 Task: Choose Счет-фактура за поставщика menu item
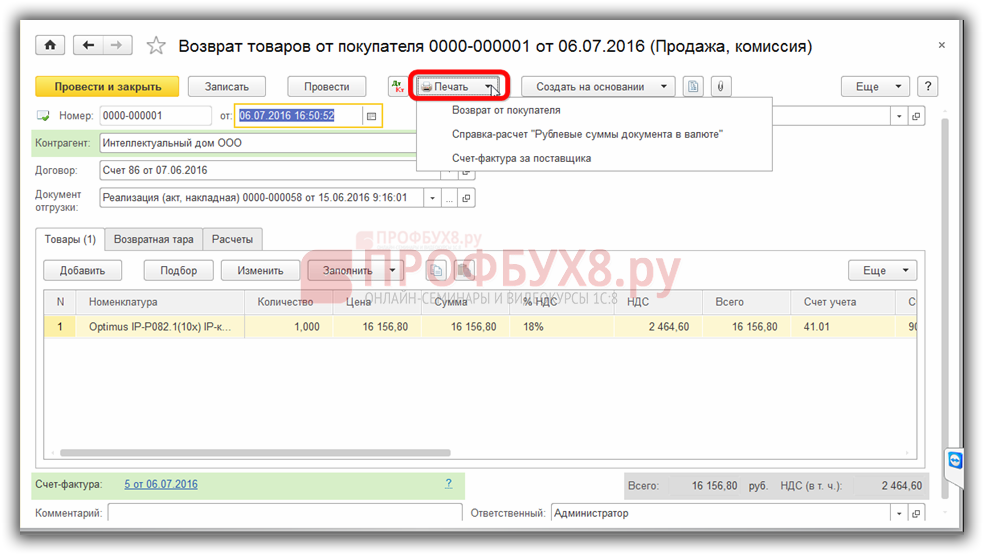(521, 158)
